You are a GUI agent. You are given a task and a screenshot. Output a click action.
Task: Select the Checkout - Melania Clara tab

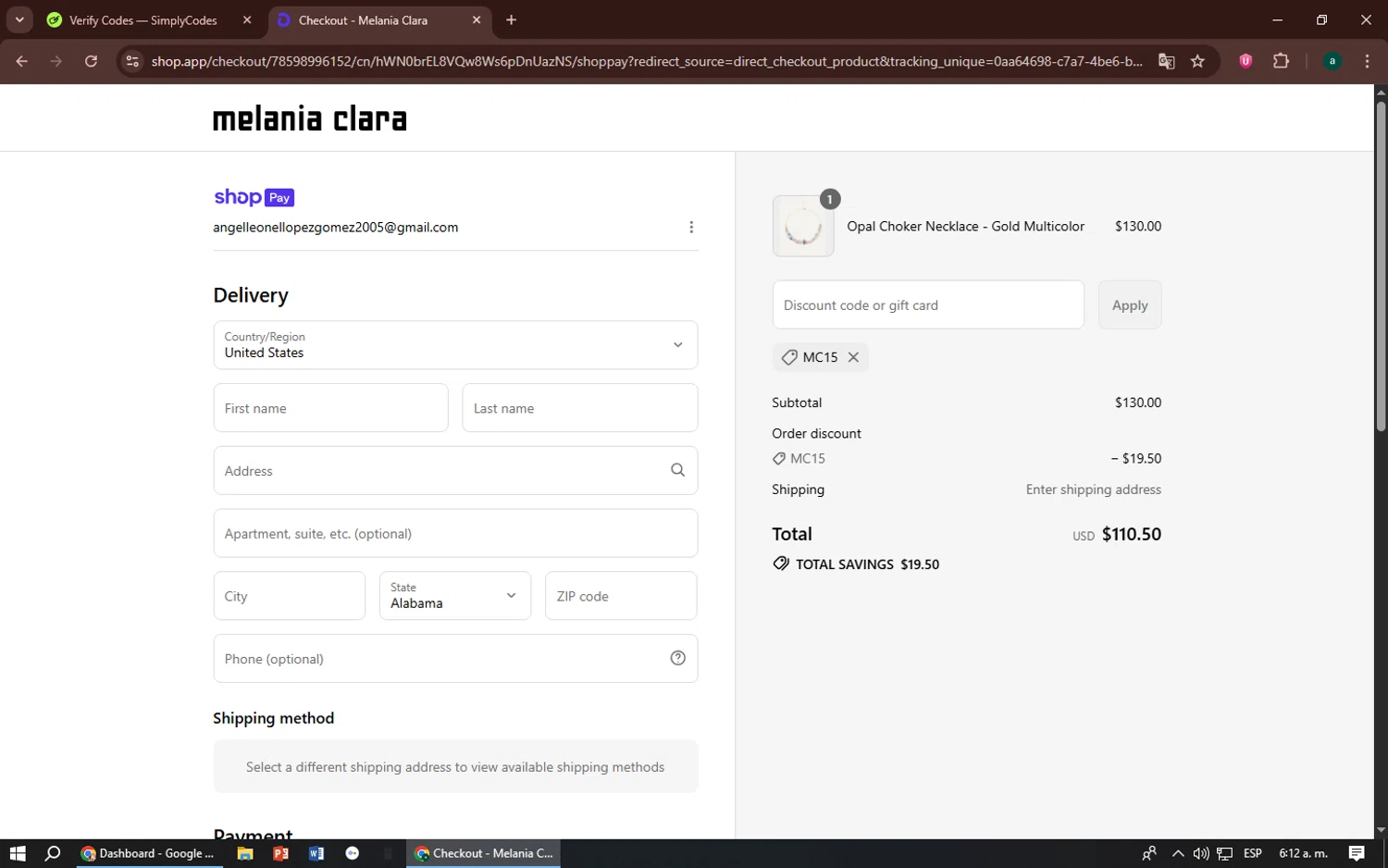(x=364, y=20)
